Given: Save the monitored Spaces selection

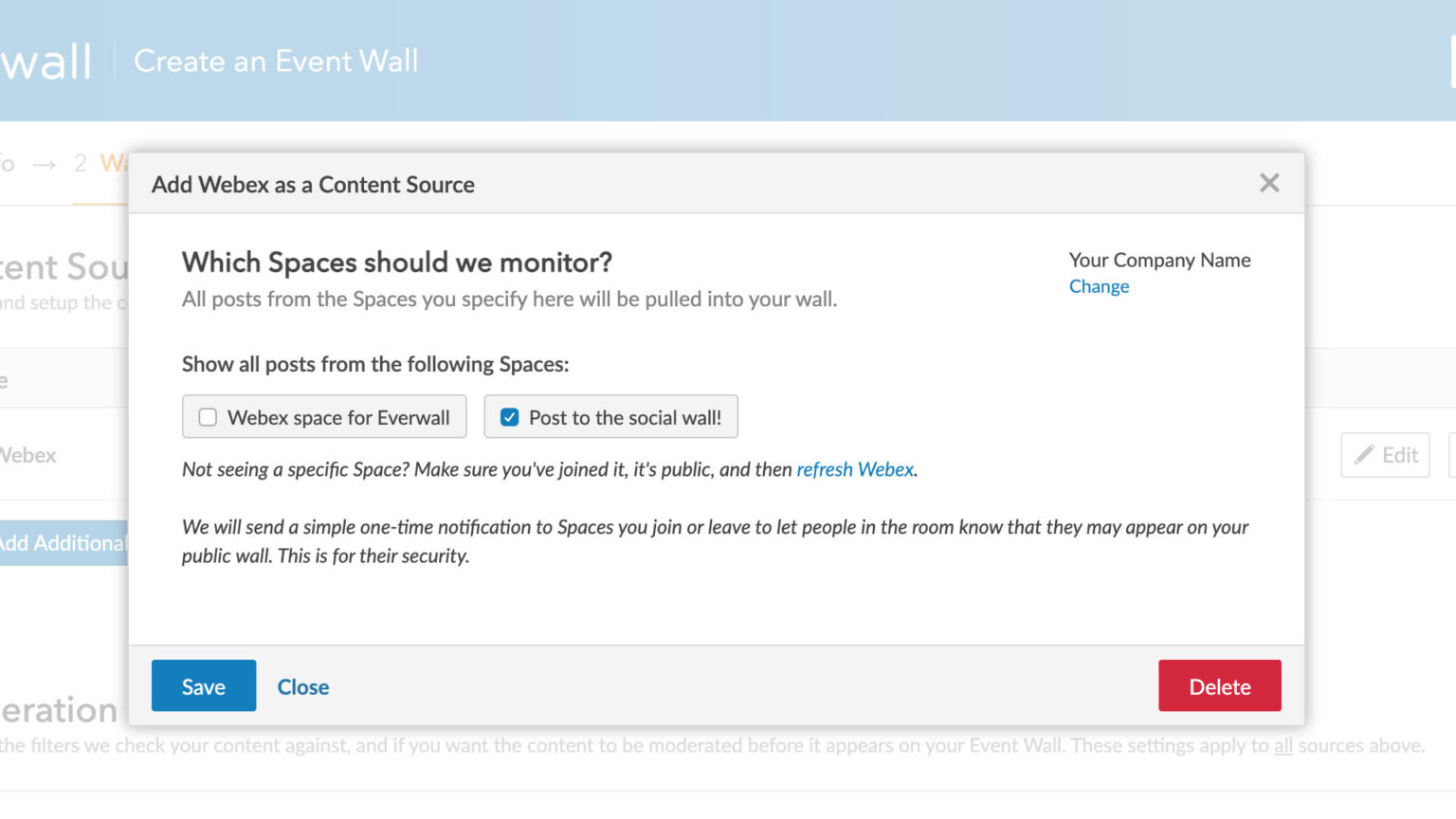Looking at the screenshot, I should [x=203, y=685].
